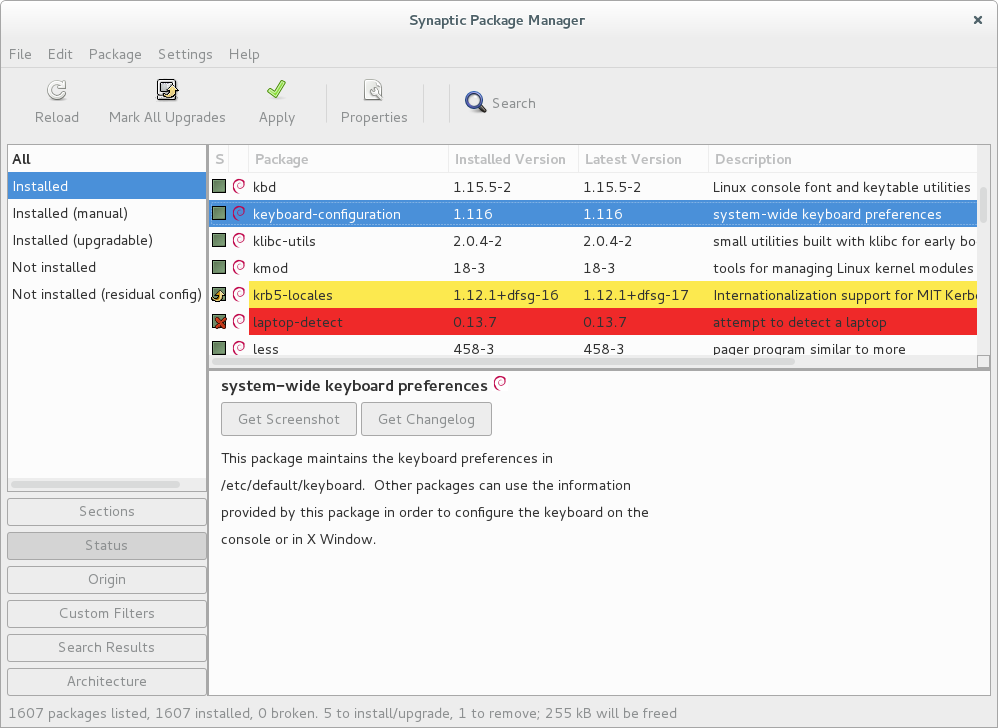This screenshot has width=998, height=728.
Task: Click the Debian swirl icon beside kmod
Action: [239, 267]
